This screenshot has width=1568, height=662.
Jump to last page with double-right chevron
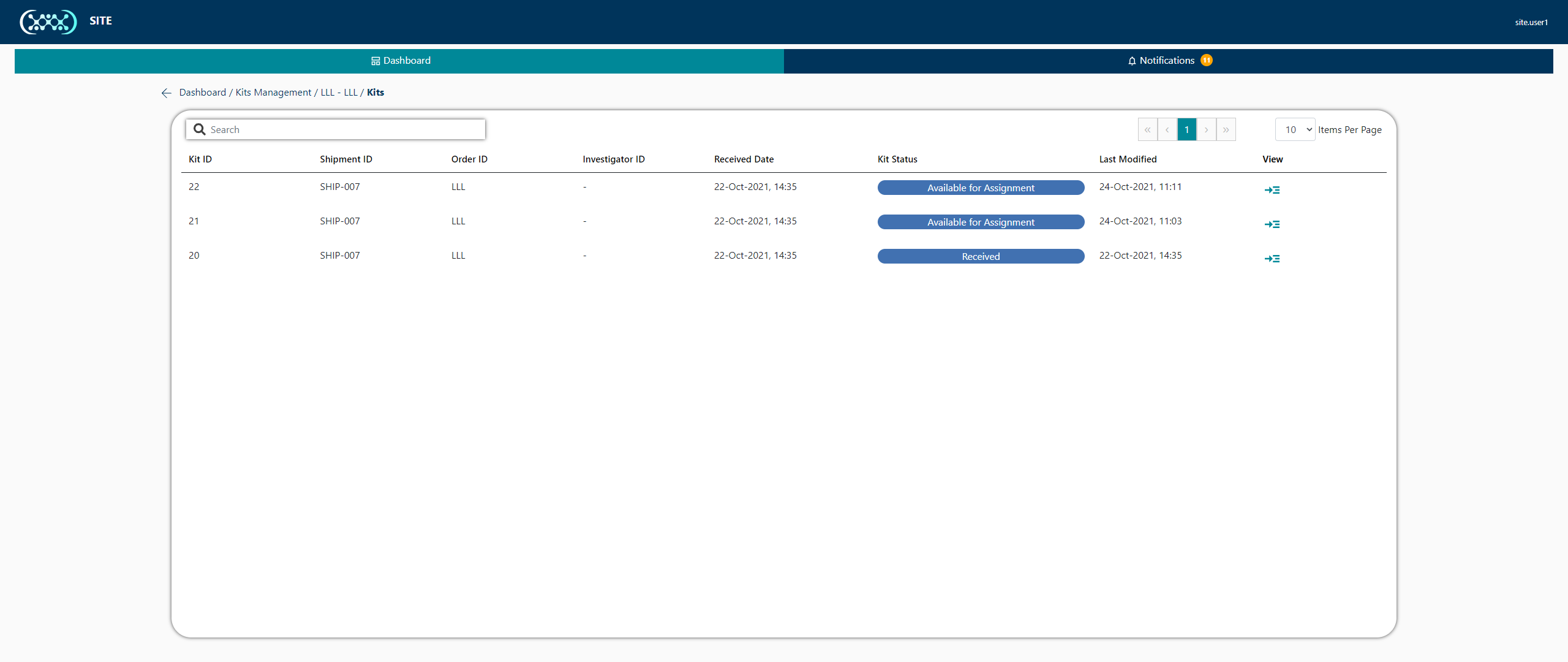tap(1226, 129)
